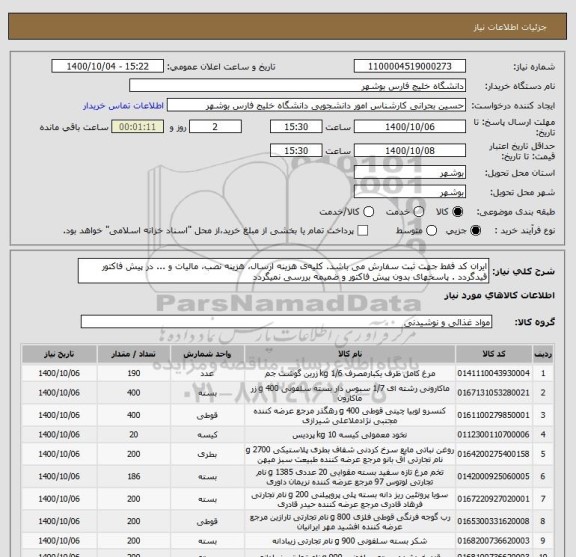This screenshot has width=576, height=557.
Task: Open the اطلاعات تماس خریدار link
Action: [123, 106]
